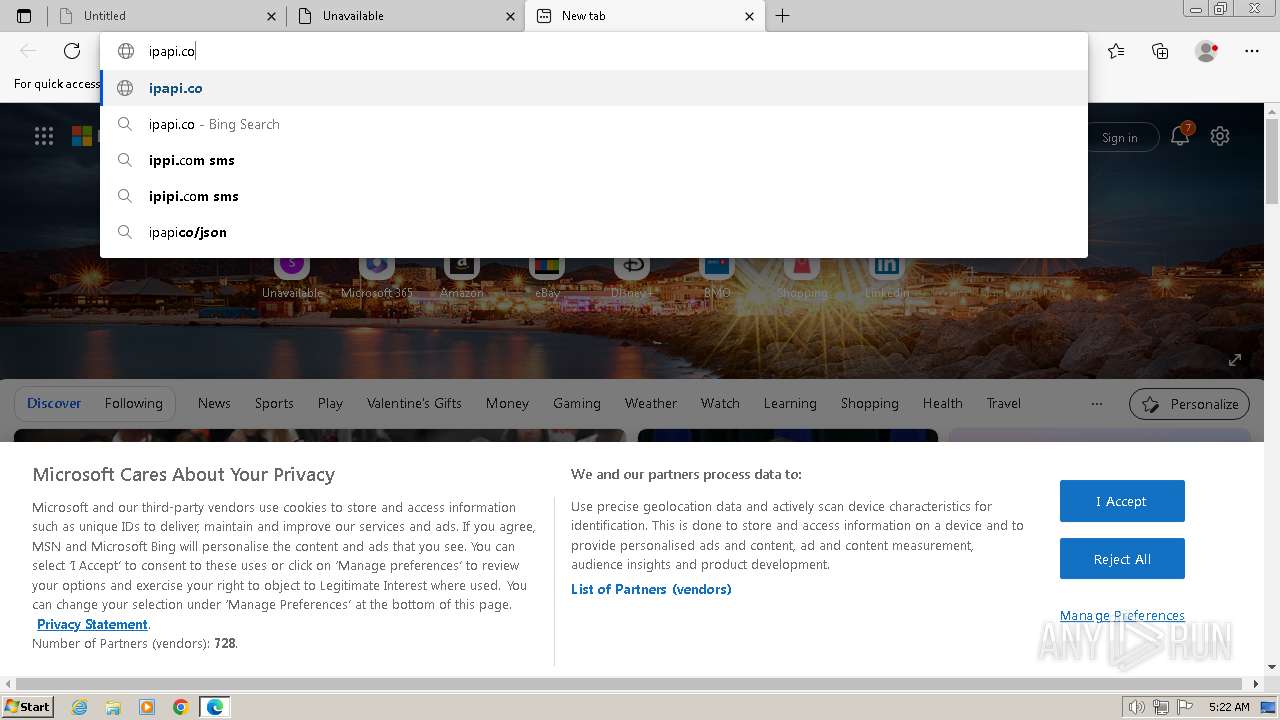Open the Sports category
1280x720 pixels.
(x=274, y=403)
